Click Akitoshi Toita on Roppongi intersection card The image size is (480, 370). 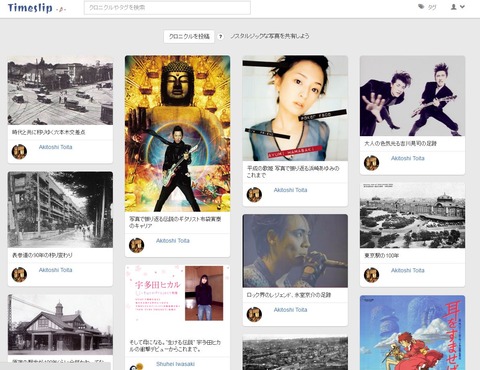(55, 147)
